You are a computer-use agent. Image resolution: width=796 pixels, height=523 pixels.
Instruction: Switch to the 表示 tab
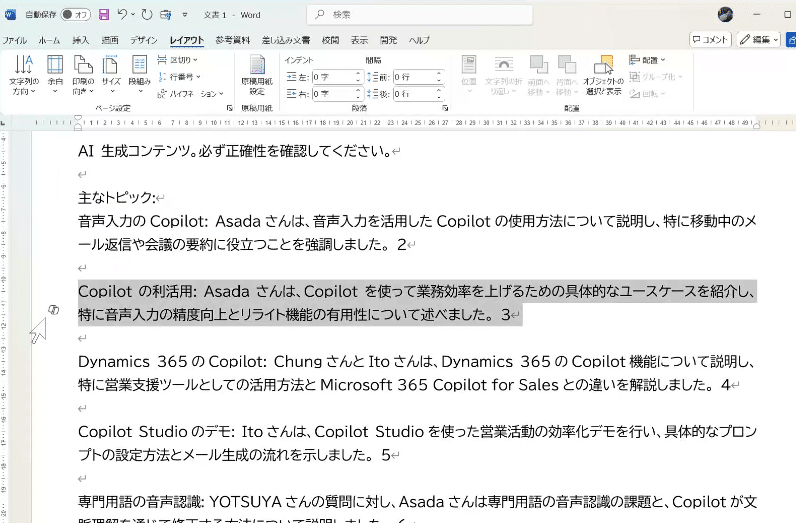359,40
